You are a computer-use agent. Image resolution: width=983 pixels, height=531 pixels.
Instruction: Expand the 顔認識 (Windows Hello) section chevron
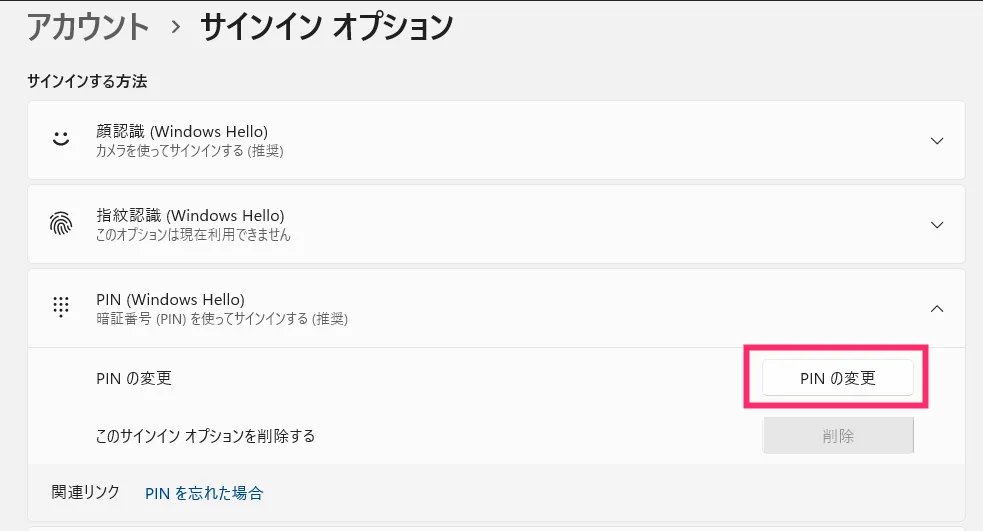click(x=937, y=141)
